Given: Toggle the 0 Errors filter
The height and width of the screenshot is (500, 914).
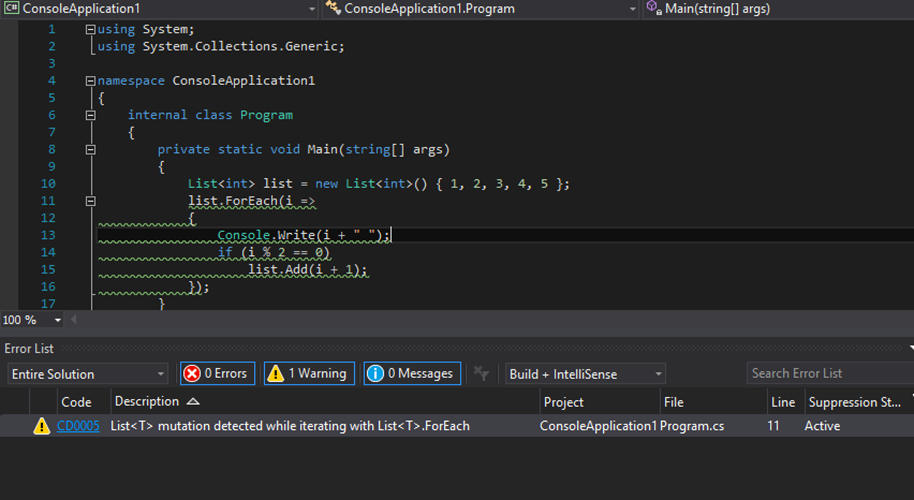Looking at the screenshot, I should 217,374.
